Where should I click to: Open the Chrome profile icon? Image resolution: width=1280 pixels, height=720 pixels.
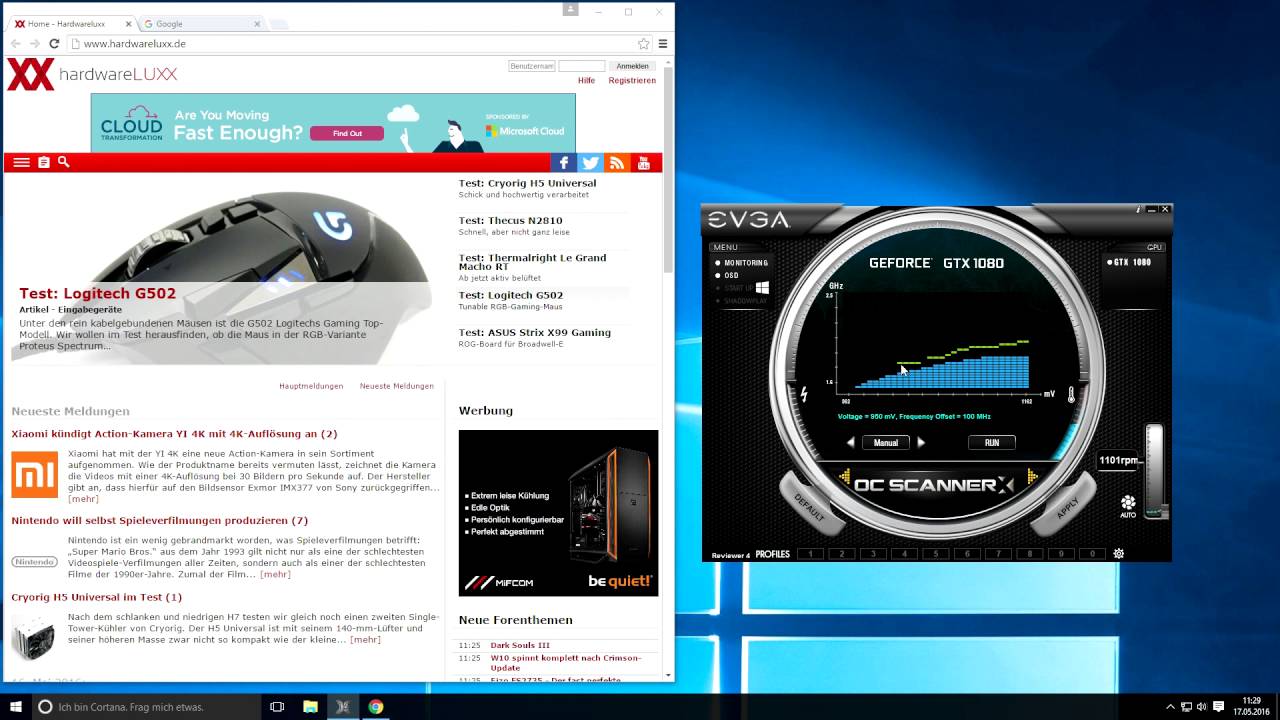(x=570, y=9)
